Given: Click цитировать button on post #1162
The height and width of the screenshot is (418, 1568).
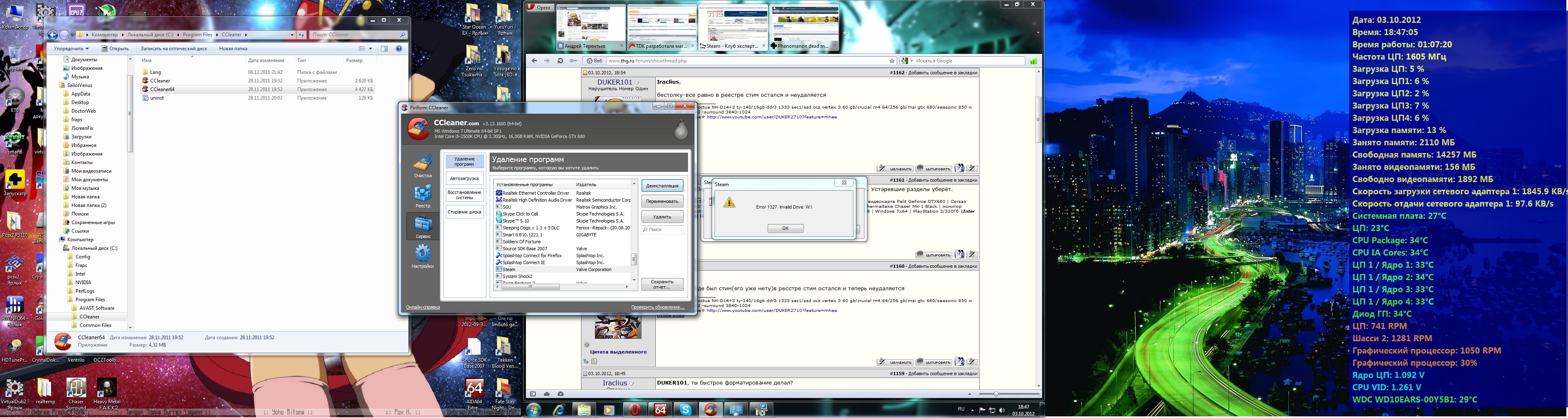Looking at the screenshot, I should [x=934, y=169].
